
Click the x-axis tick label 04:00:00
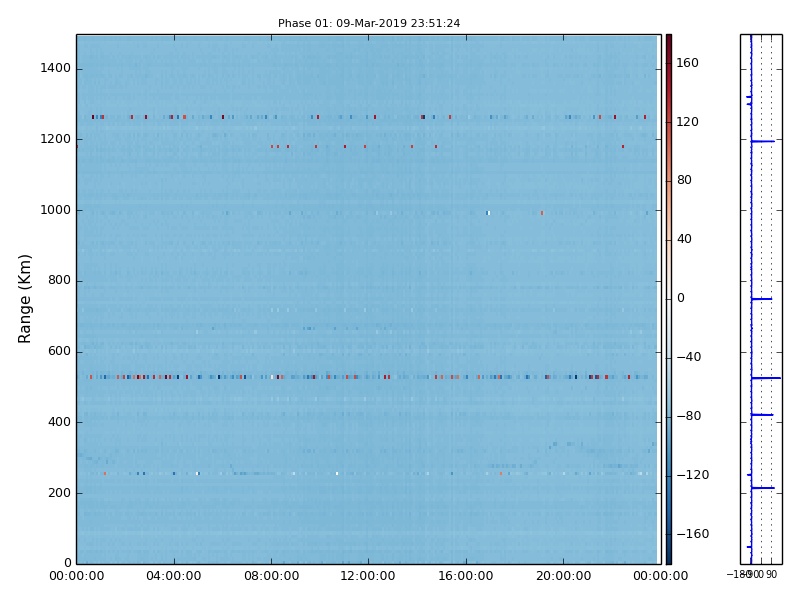(173, 576)
